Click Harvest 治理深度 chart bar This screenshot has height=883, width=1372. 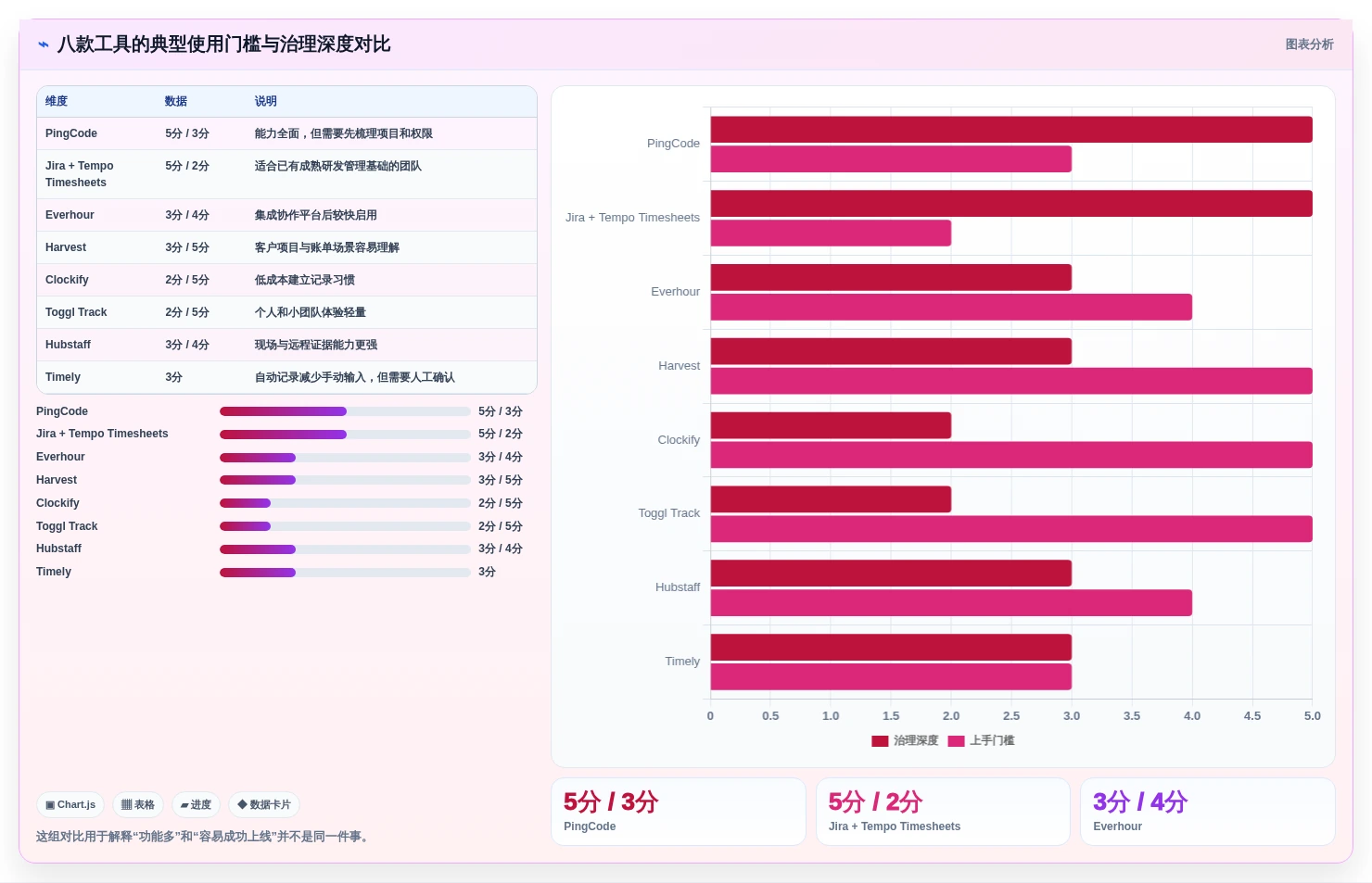[x=891, y=351]
